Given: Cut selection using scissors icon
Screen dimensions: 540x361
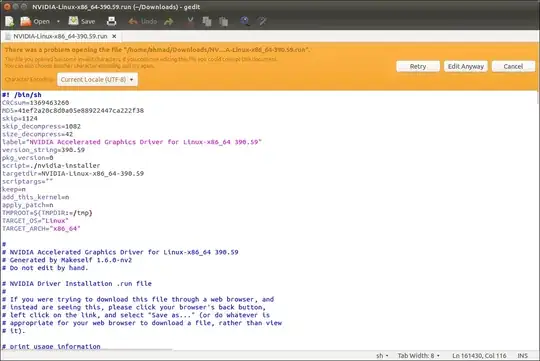Looking at the screenshot, I should click(x=190, y=21).
